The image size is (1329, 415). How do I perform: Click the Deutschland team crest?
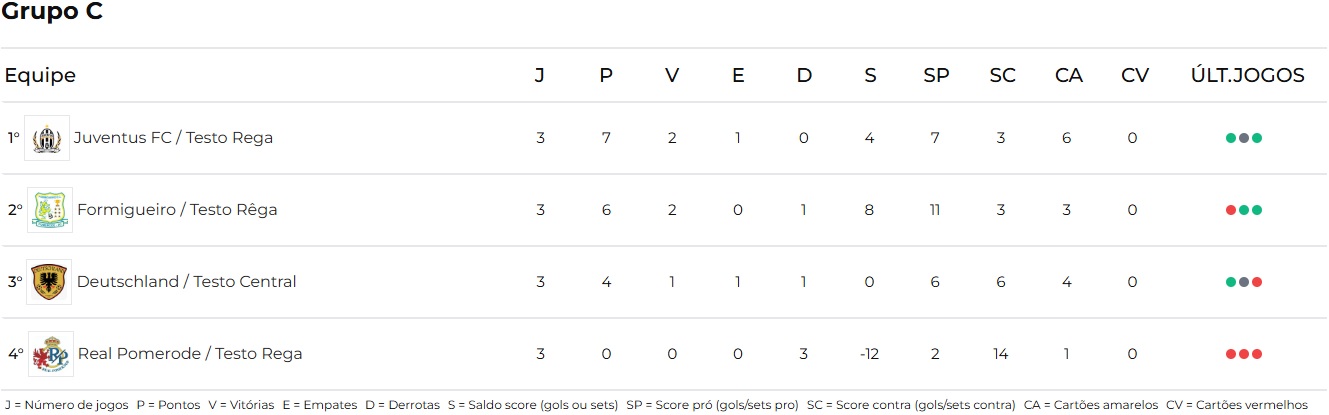point(50,282)
